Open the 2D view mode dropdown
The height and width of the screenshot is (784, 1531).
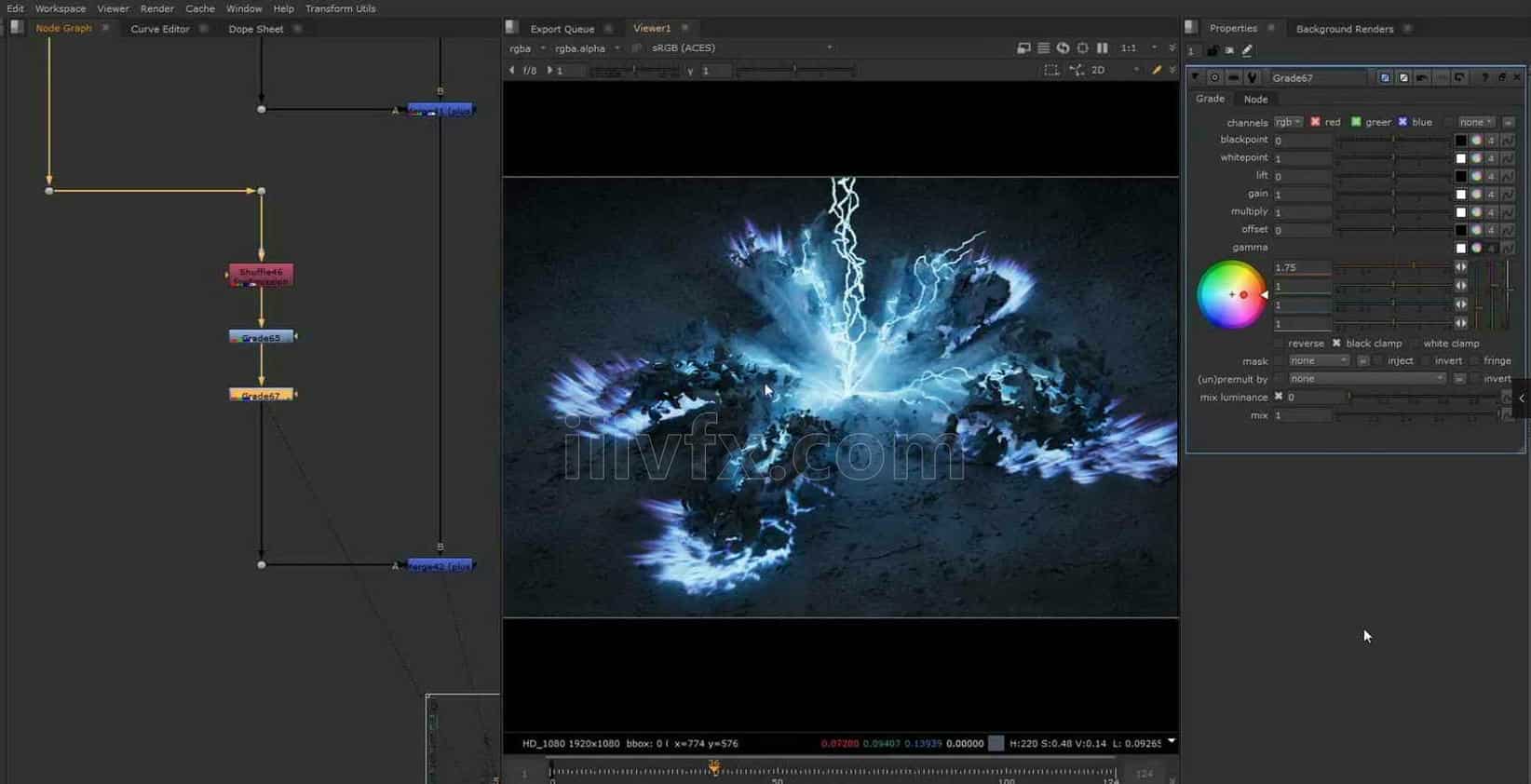(1115, 70)
